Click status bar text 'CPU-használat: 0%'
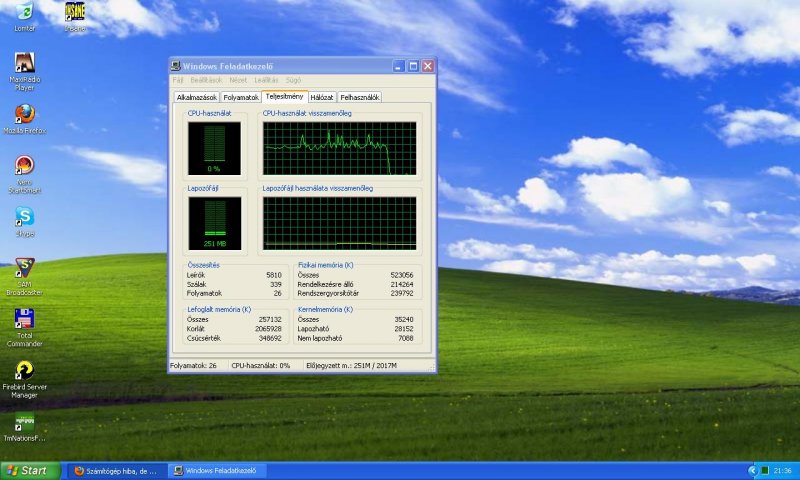 point(260,365)
